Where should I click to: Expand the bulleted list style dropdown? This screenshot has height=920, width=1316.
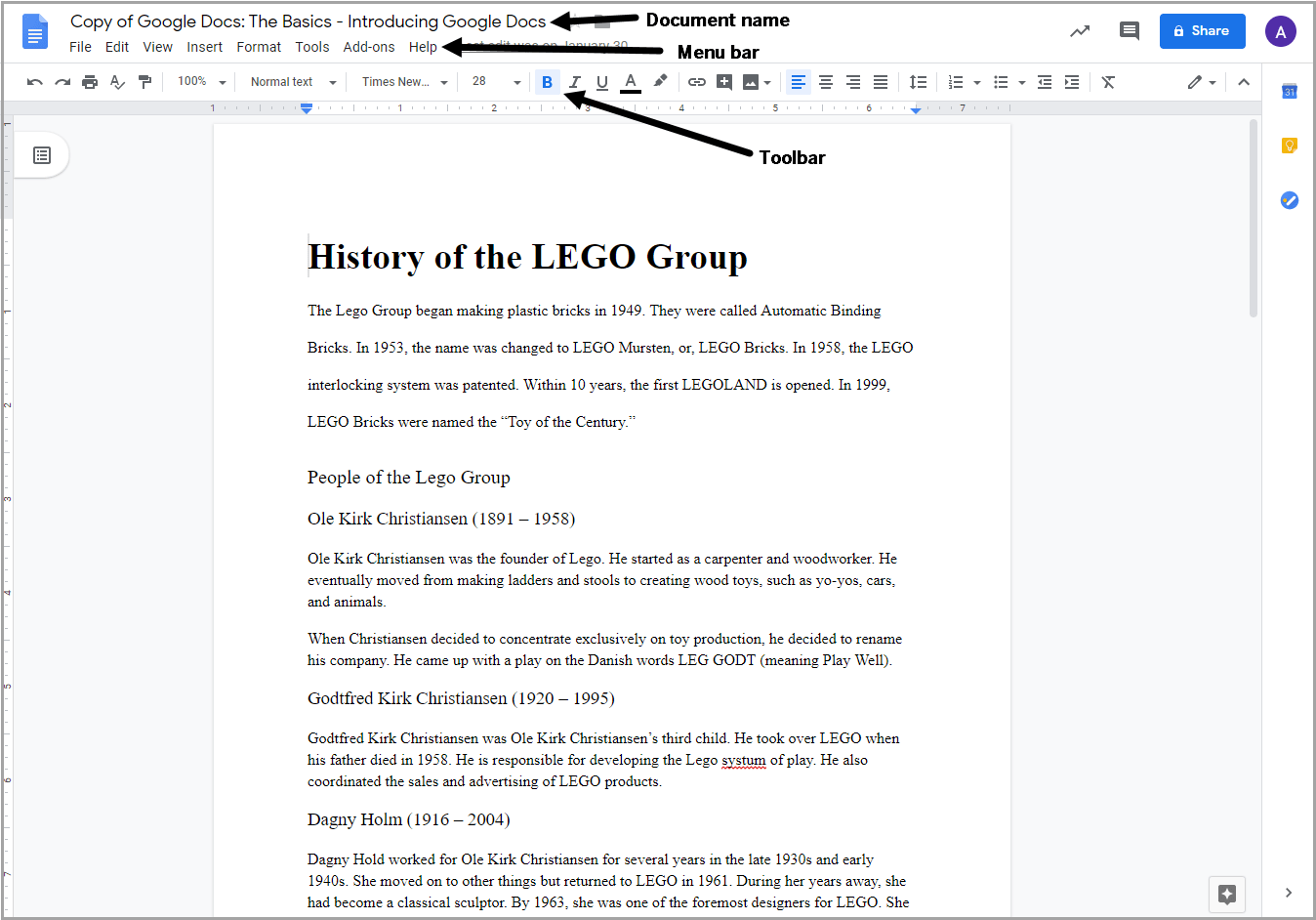coord(1022,83)
